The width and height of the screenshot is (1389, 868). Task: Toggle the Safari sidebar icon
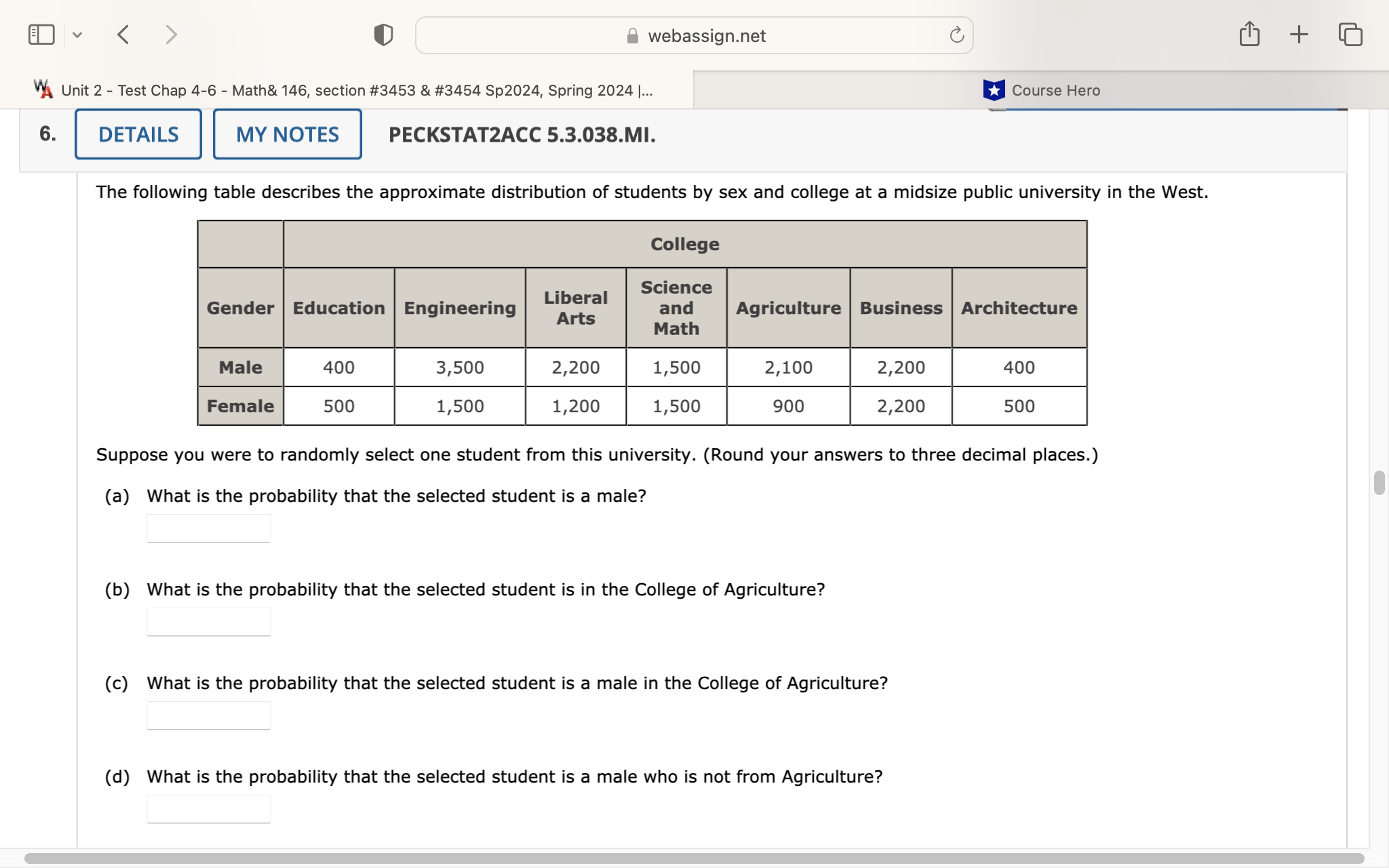(x=41, y=35)
